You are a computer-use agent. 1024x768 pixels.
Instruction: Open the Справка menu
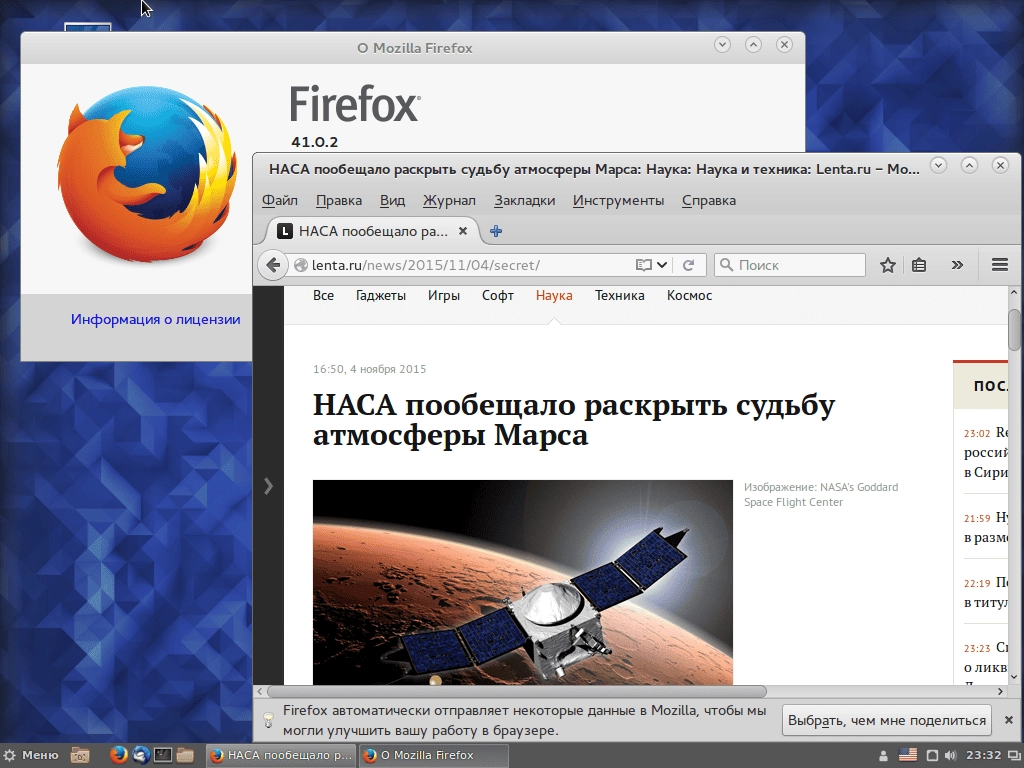[709, 200]
